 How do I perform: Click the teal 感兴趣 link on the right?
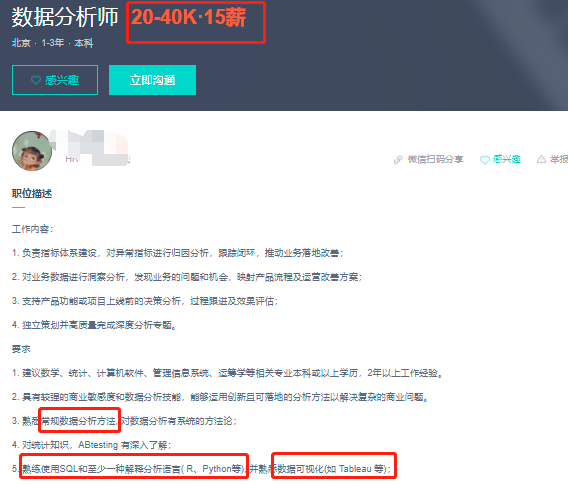506,159
